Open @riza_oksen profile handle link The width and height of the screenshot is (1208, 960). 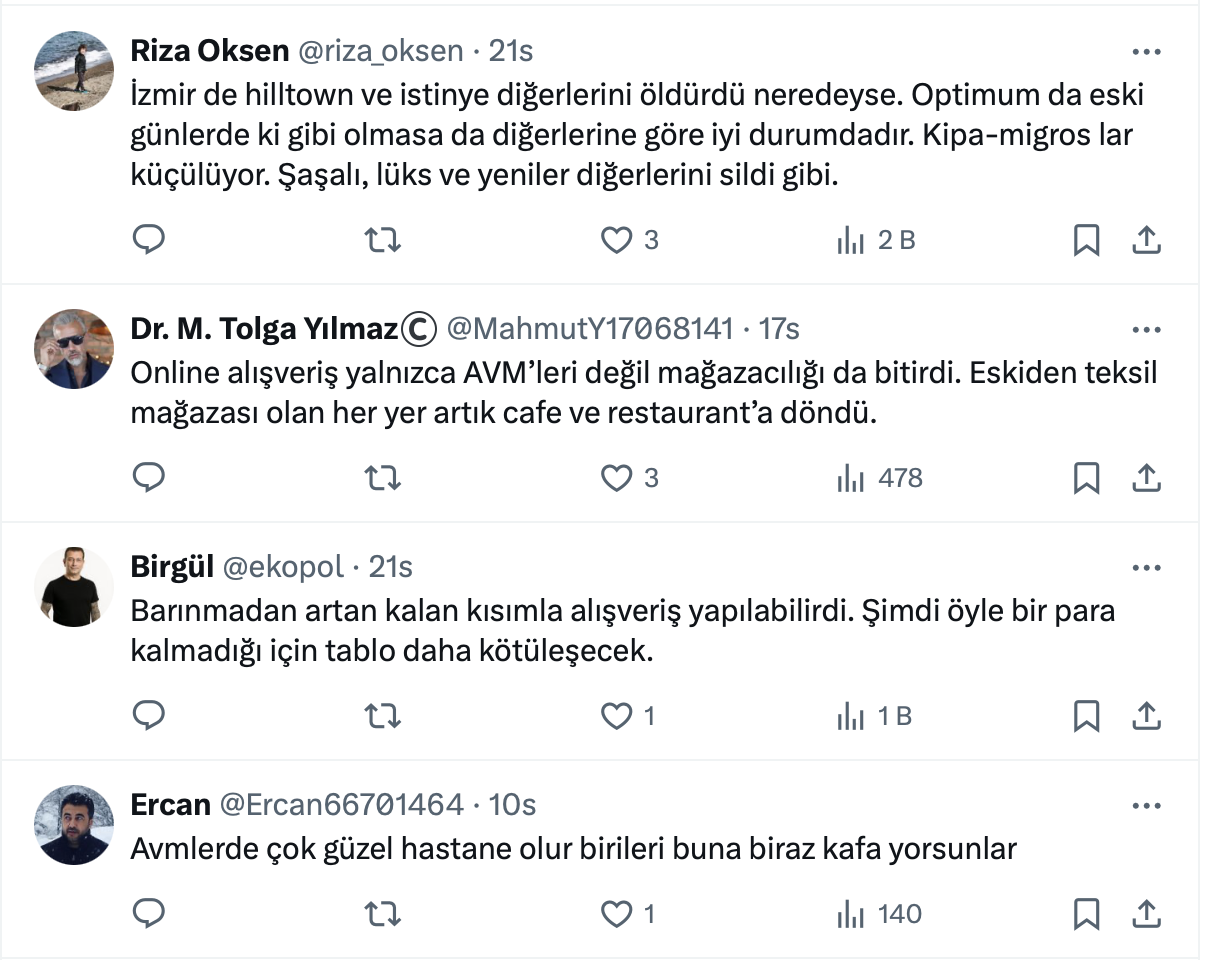click(380, 51)
